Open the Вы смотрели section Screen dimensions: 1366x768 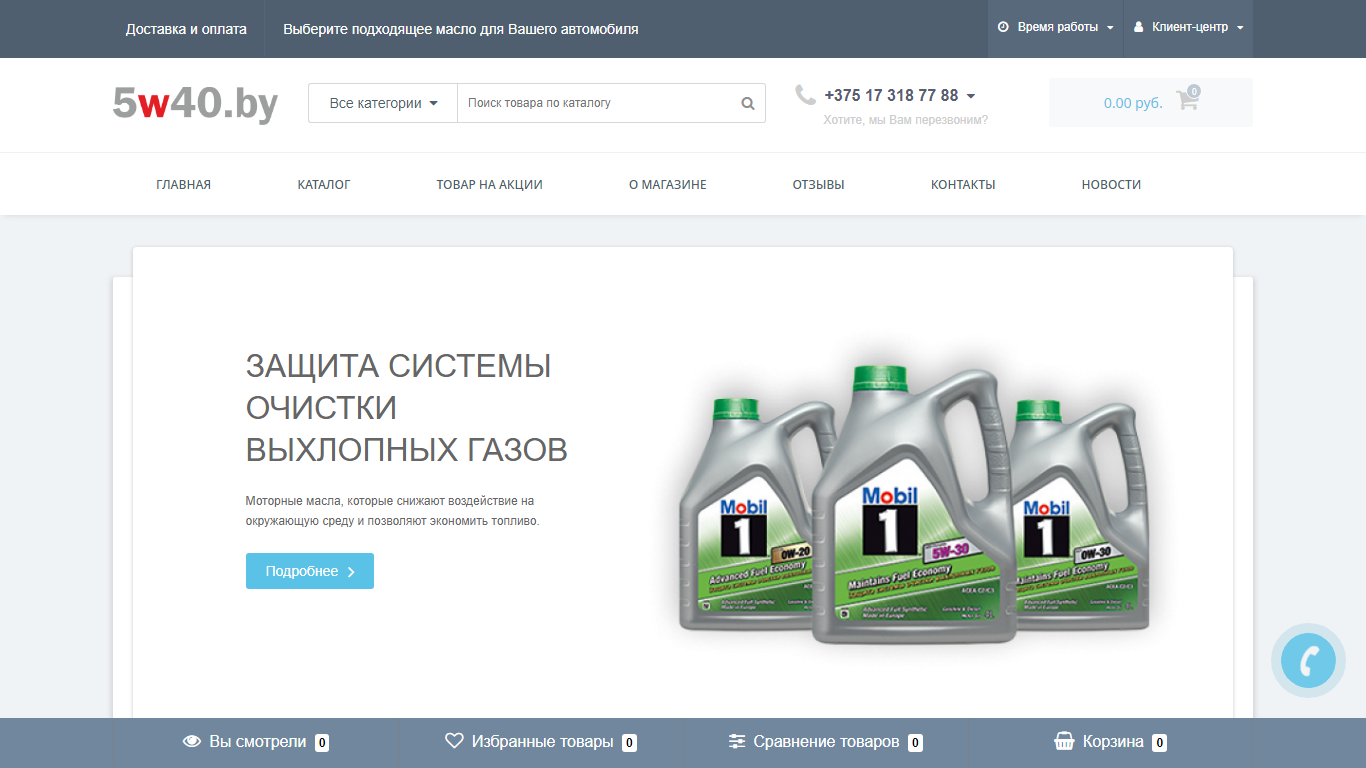[256, 742]
